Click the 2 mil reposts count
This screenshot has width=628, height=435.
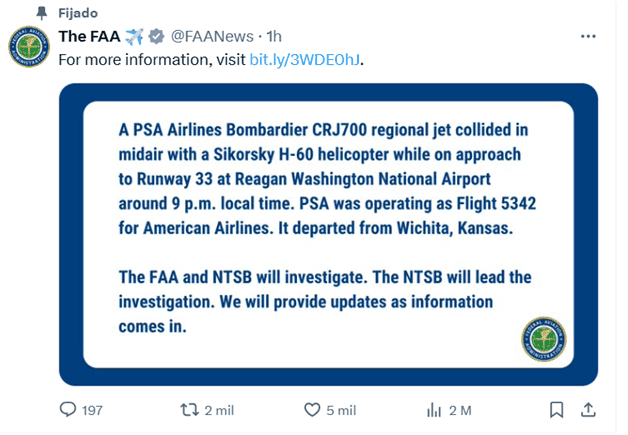pyautogui.click(x=219, y=410)
